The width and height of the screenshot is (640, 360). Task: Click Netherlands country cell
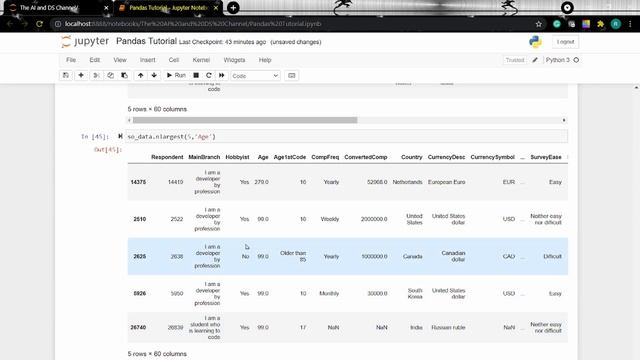407,182
